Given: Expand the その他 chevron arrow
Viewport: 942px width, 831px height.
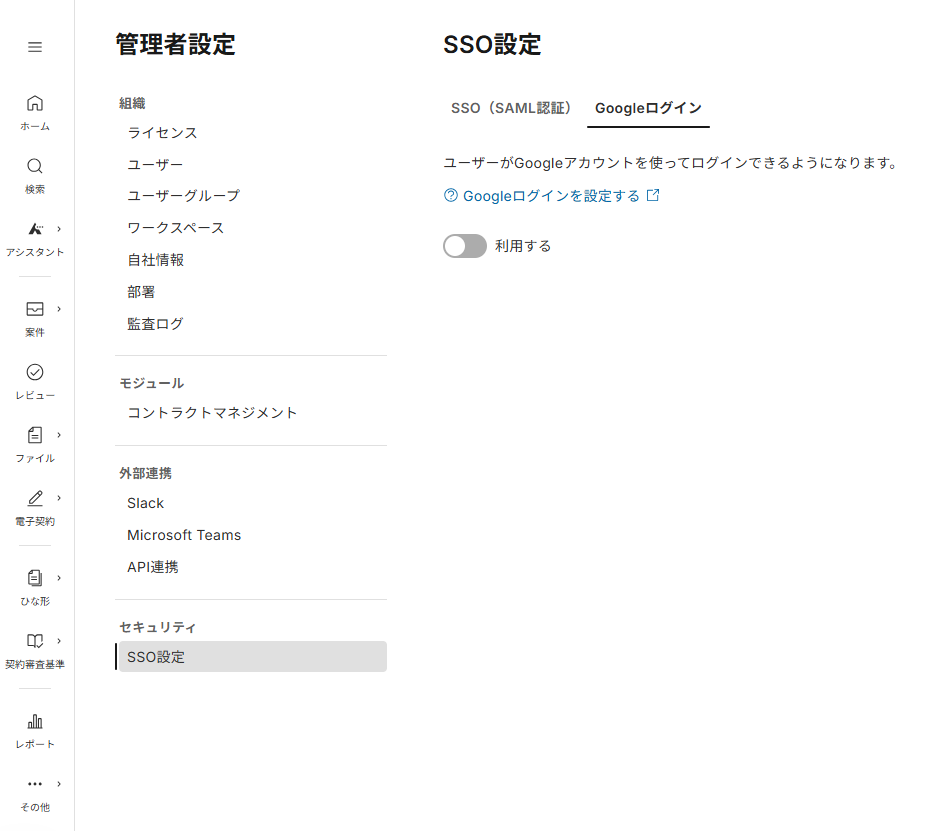Looking at the screenshot, I should pyautogui.click(x=59, y=784).
